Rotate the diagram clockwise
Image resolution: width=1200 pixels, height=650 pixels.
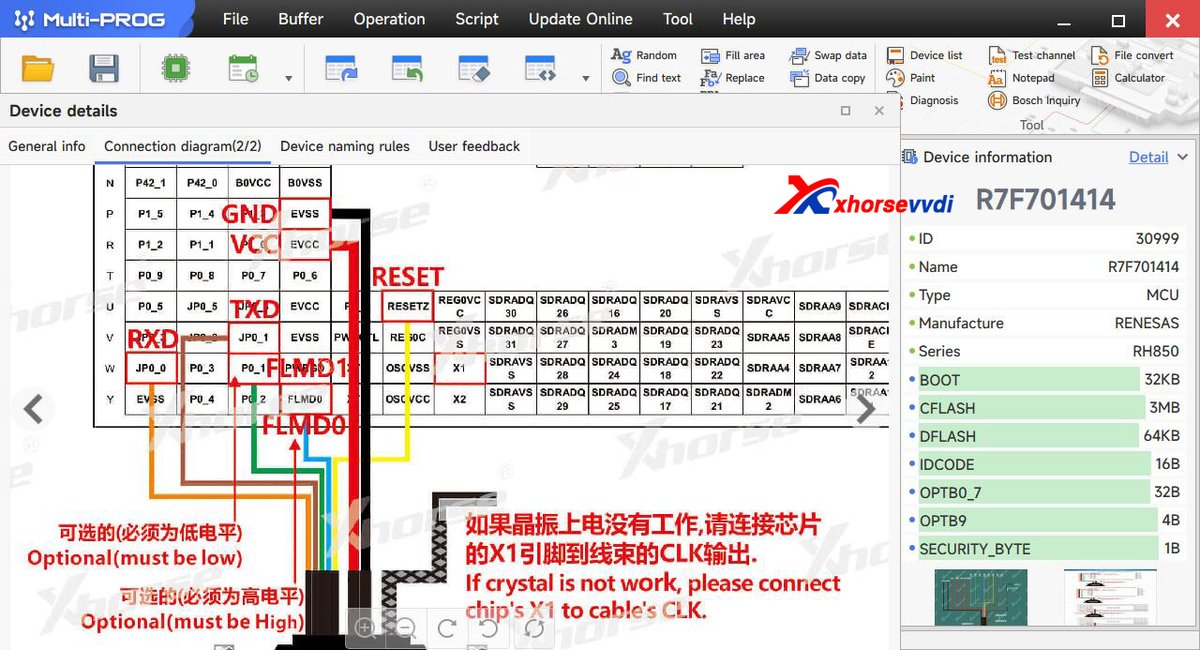pyautogui.click(x=447, y=628)
